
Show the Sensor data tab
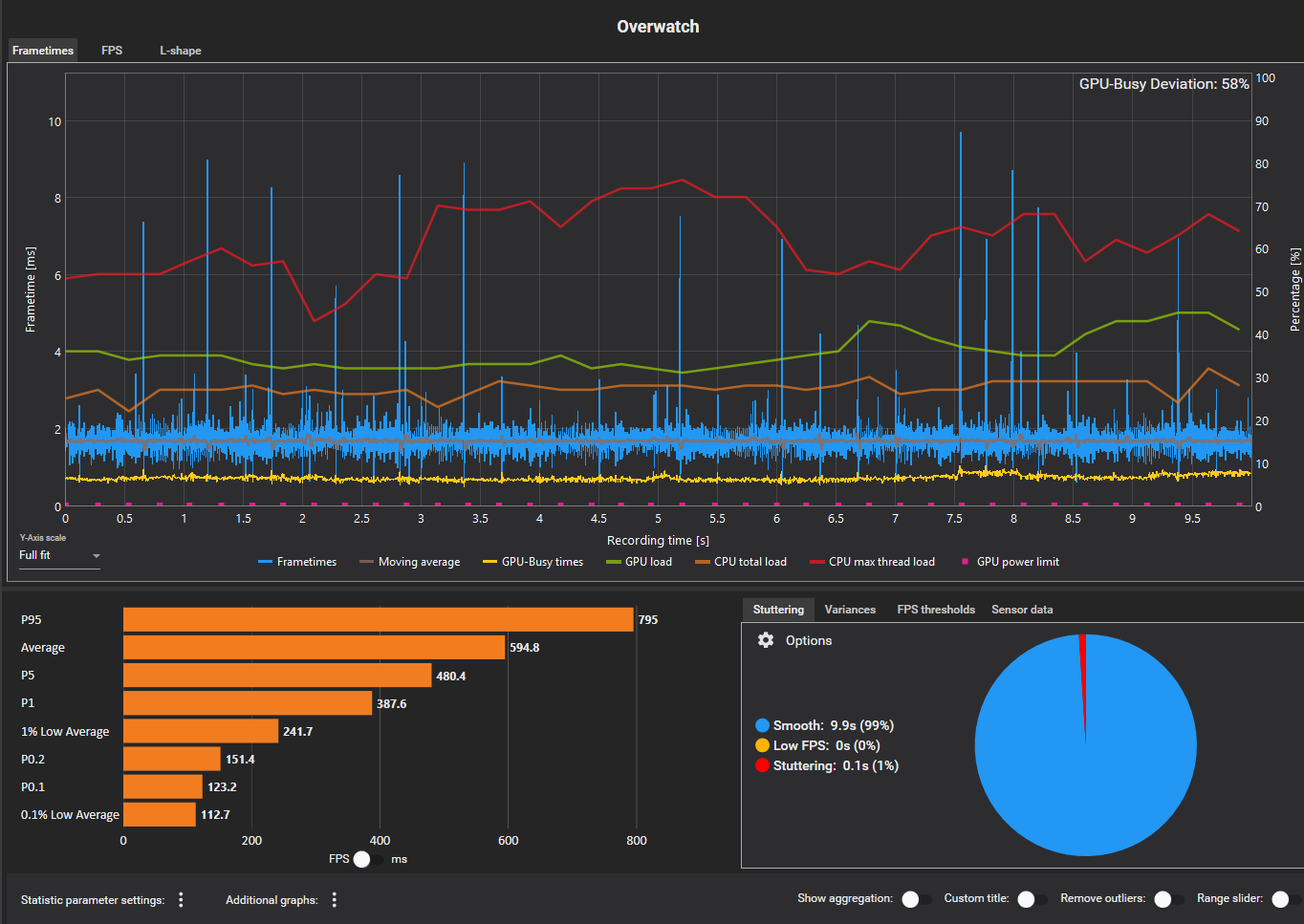[x=1022, y=610]
